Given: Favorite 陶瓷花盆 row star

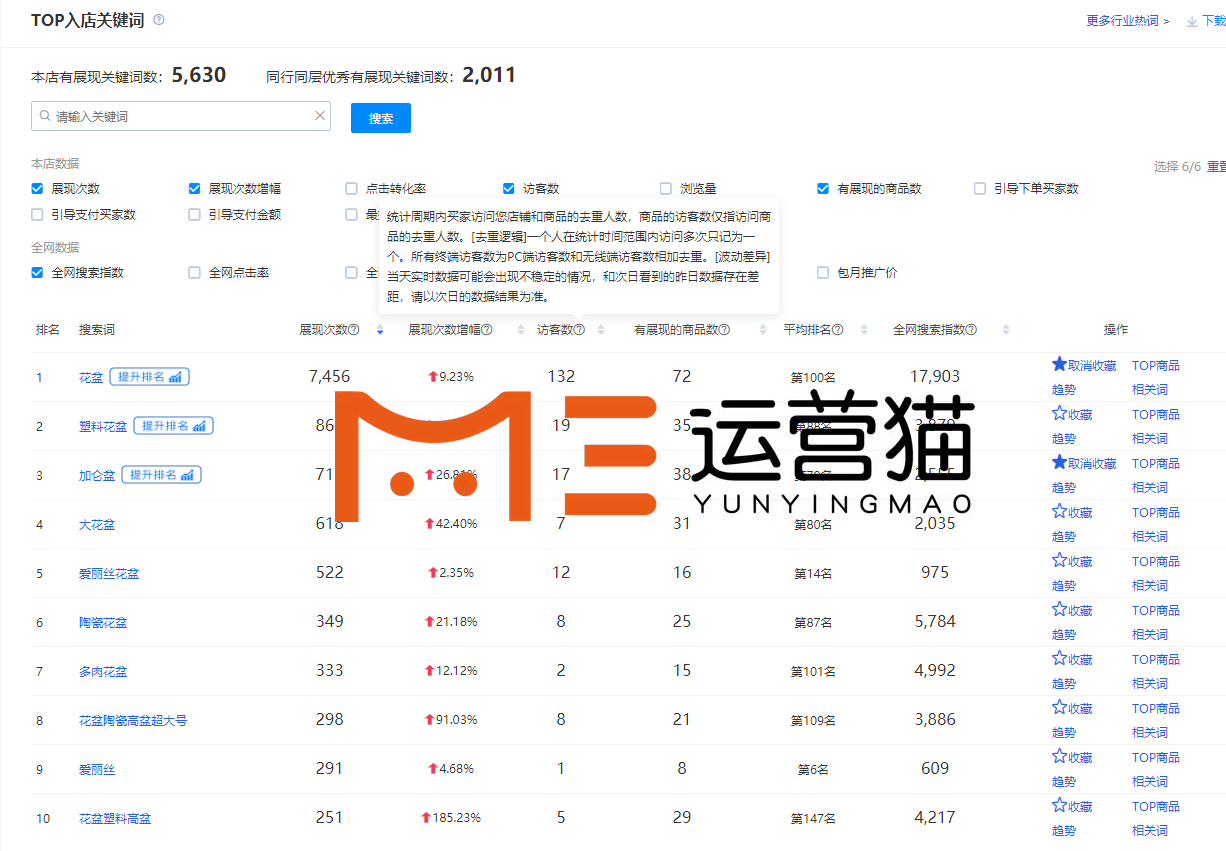Looking at the screenshot, I should (1059, 610).
